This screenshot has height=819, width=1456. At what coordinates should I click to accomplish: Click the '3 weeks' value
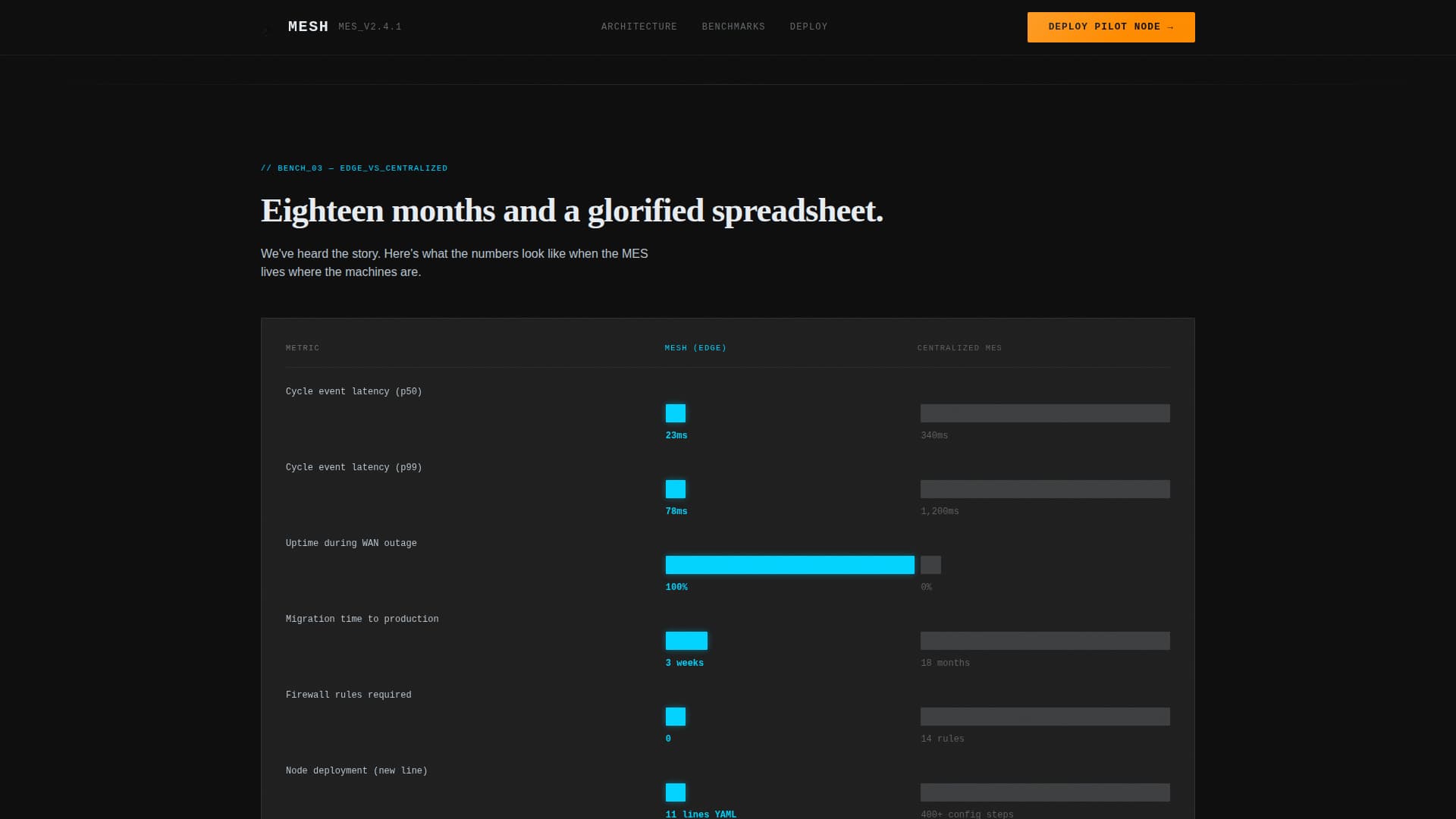click(x=685, y=663)
